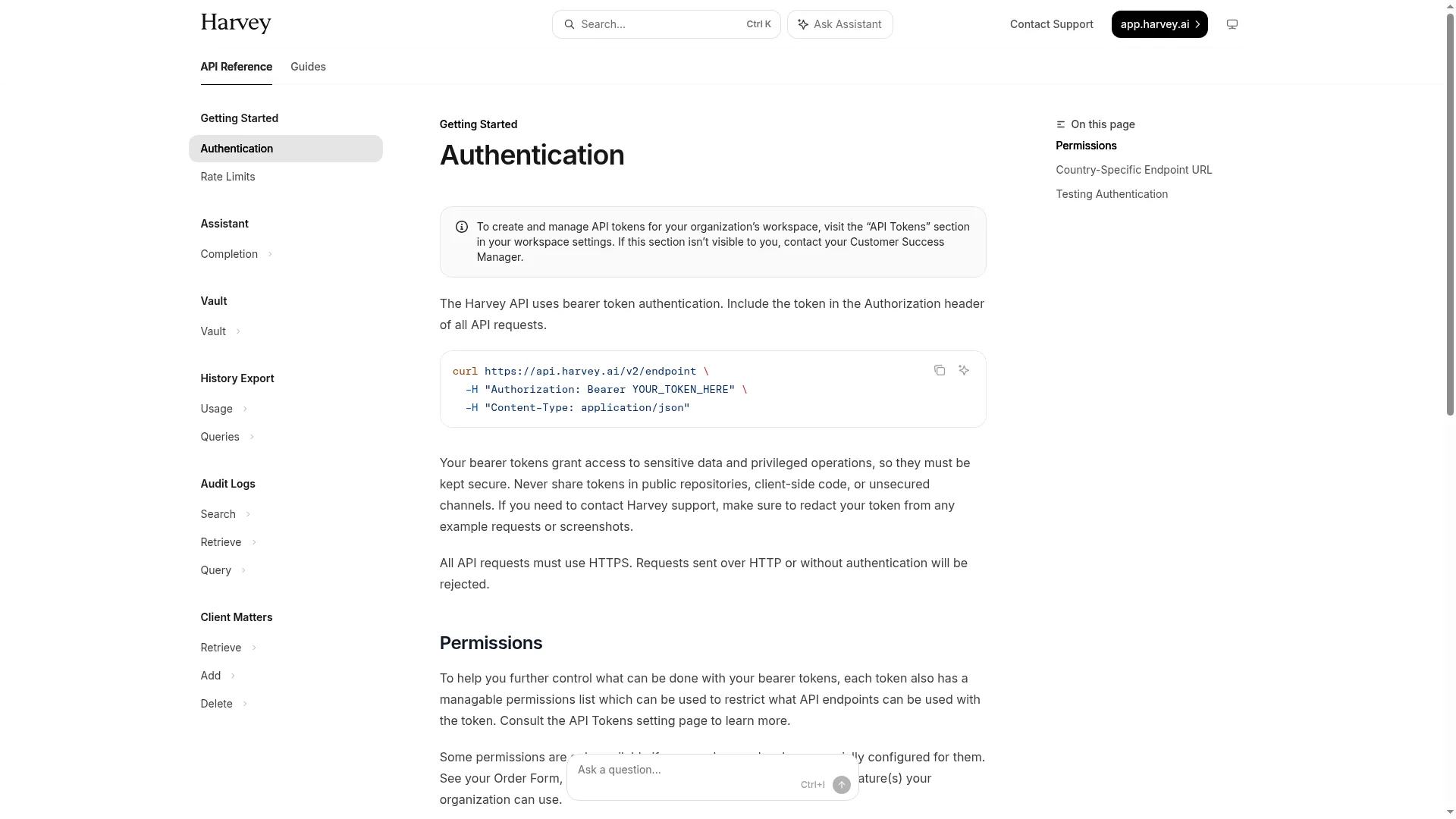Expand the Delete sidebar item
The width and height of the screenshot is (1456, 819).
tap(245, 704)
